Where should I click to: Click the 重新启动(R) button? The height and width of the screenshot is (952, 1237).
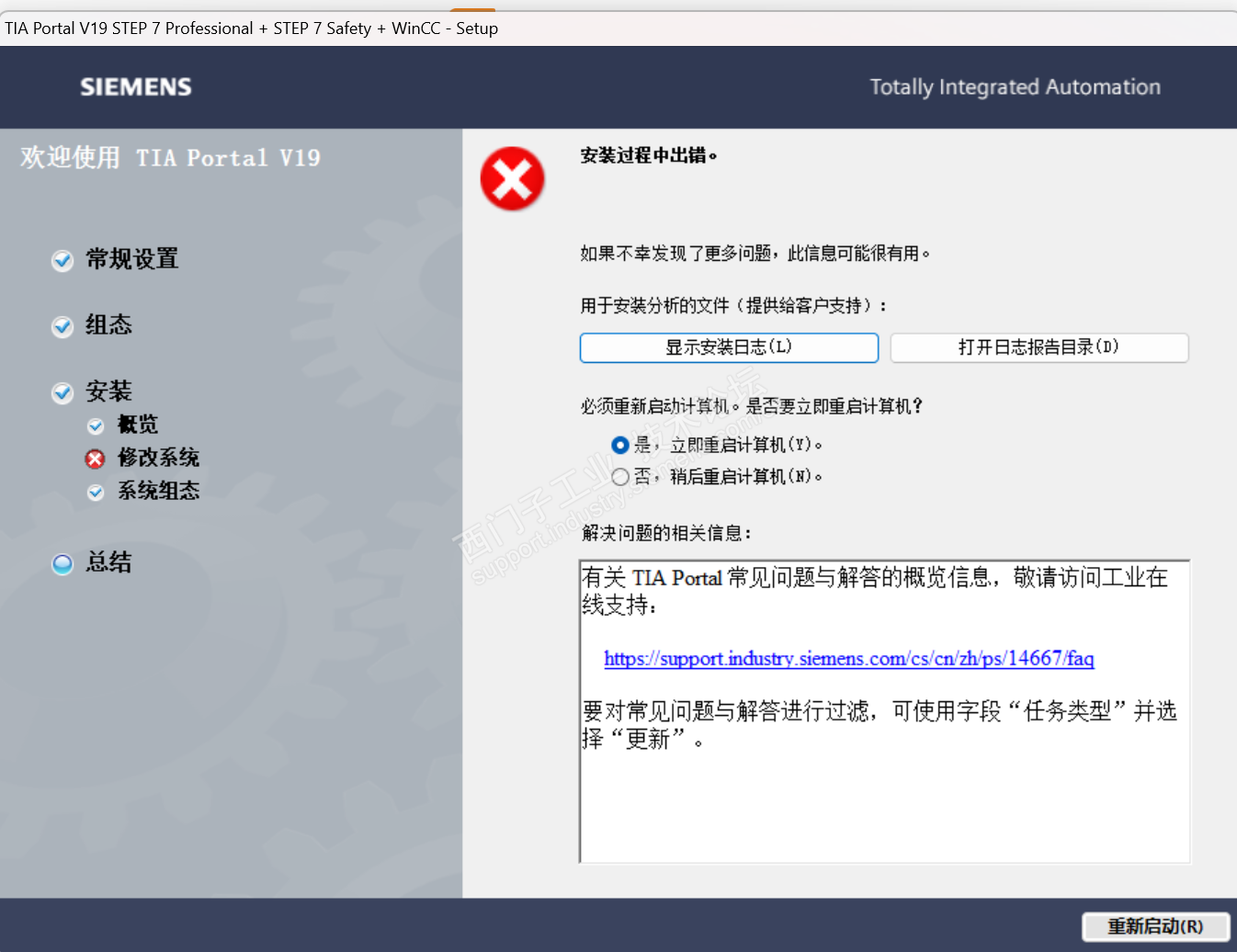pyautogui.click(x=1155, y=926)
